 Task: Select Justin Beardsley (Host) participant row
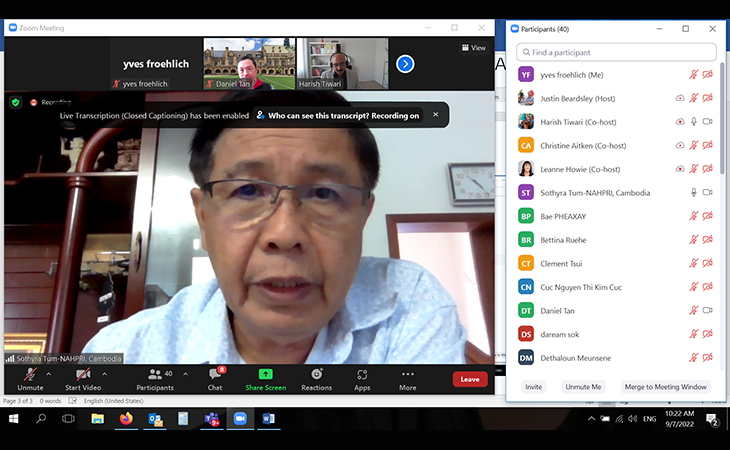click(x=616, y=98)
